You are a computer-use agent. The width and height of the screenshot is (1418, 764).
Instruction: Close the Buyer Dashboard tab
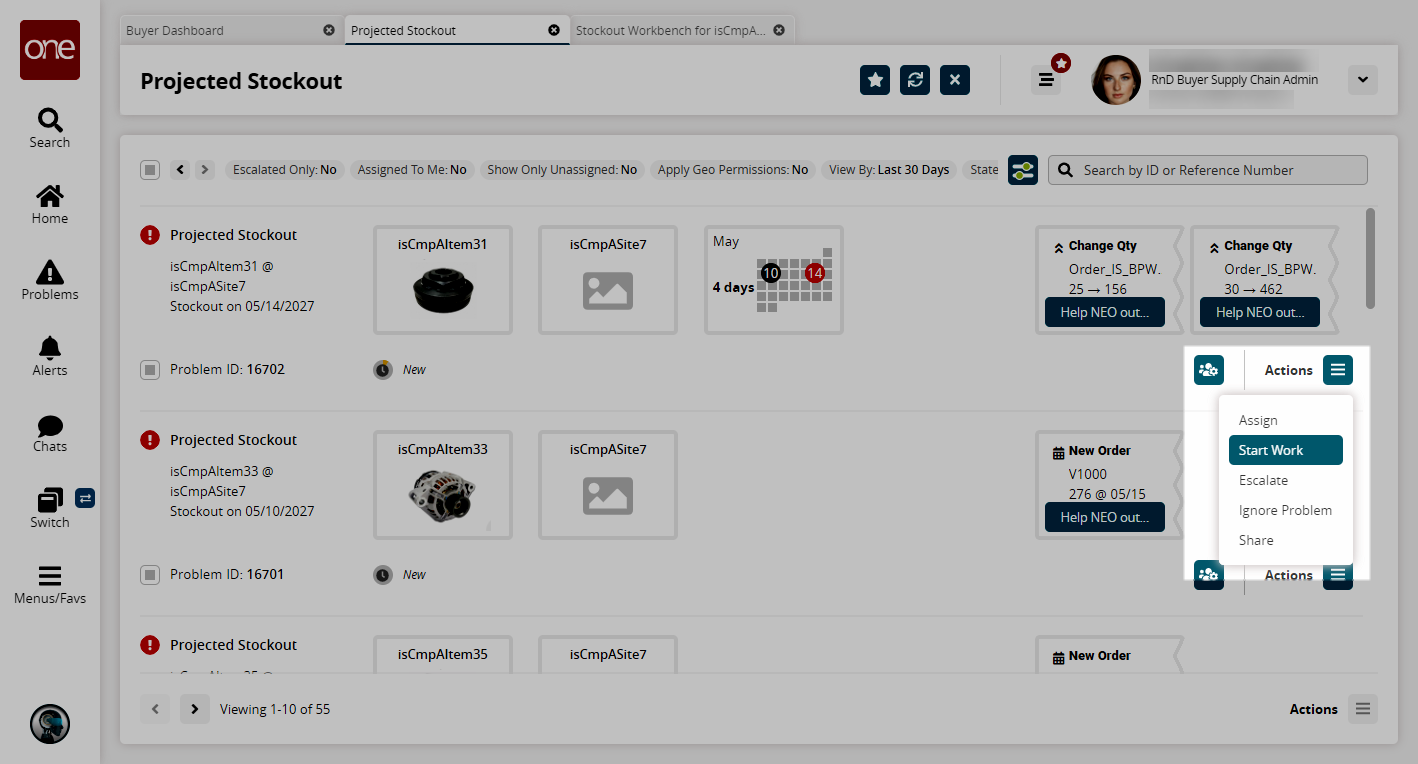(329, 30)
